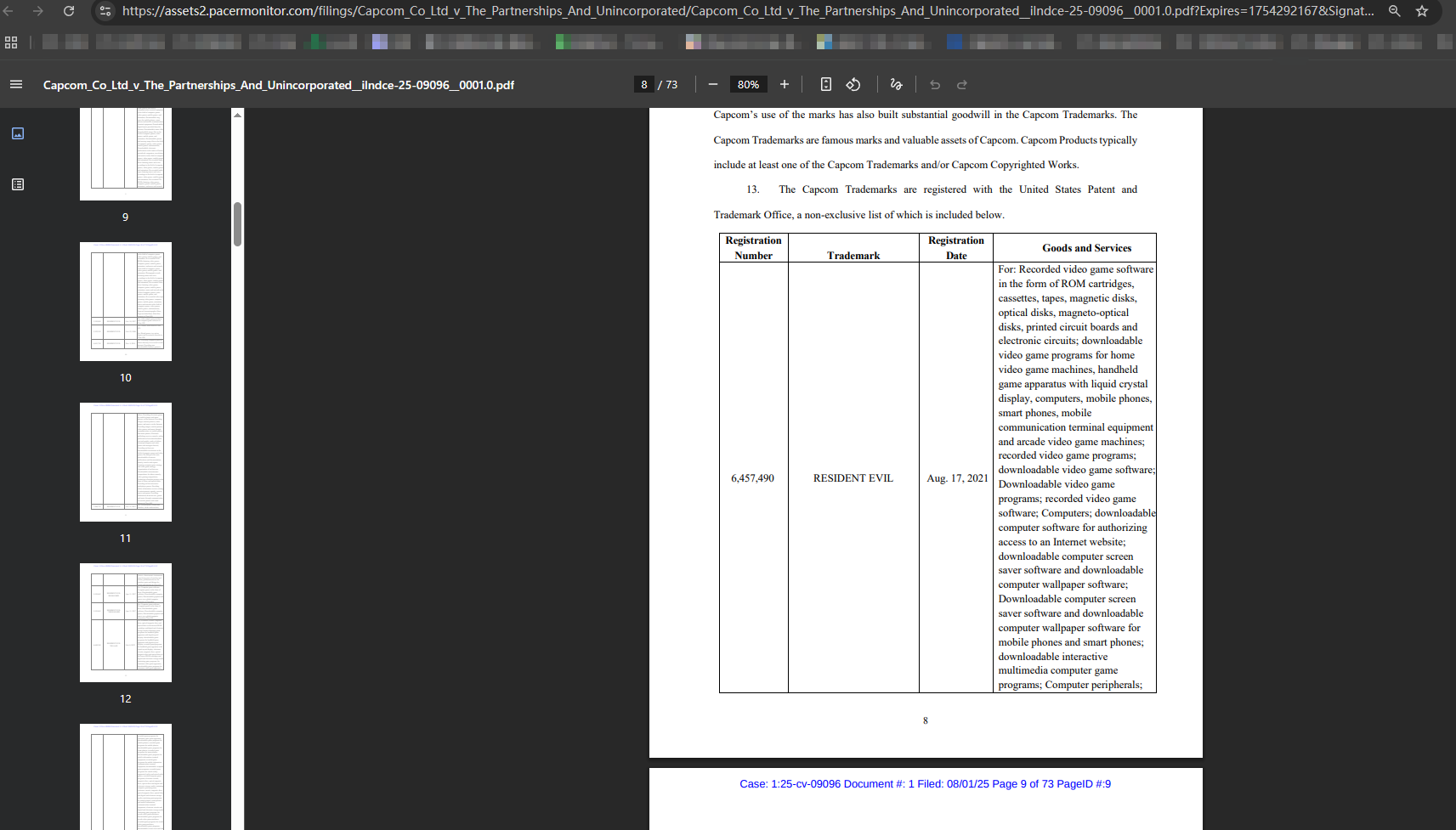Screen dimensions: 1456x830
Task: Click the 80% zoom level field
Action: [749, 84]
